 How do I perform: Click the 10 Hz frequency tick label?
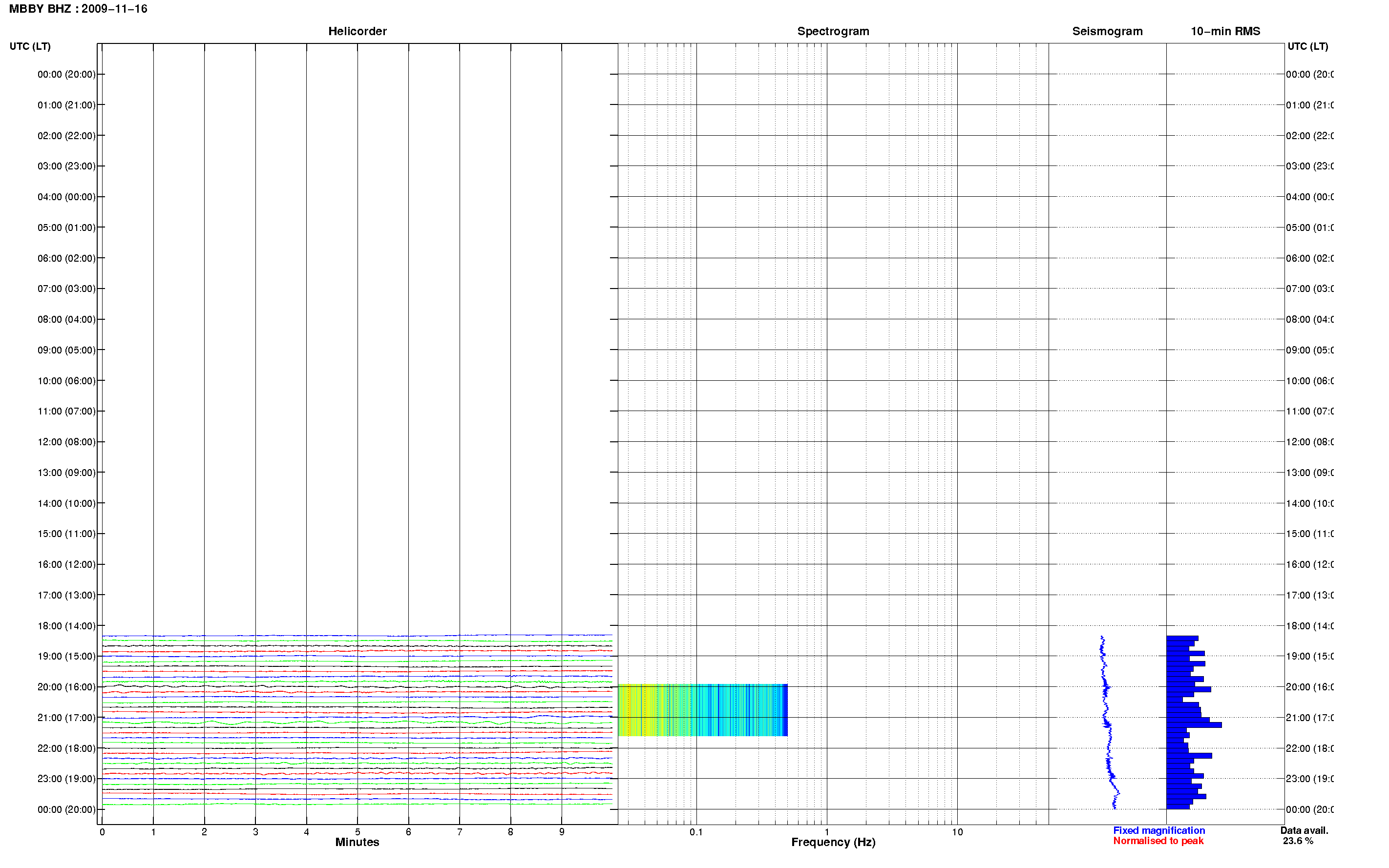[957, 832]
